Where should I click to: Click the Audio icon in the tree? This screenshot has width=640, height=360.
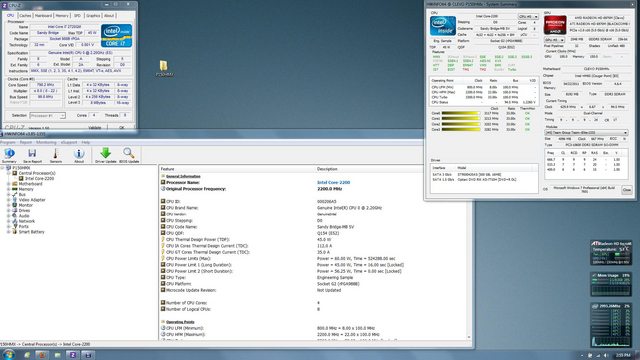click(15, 216)
